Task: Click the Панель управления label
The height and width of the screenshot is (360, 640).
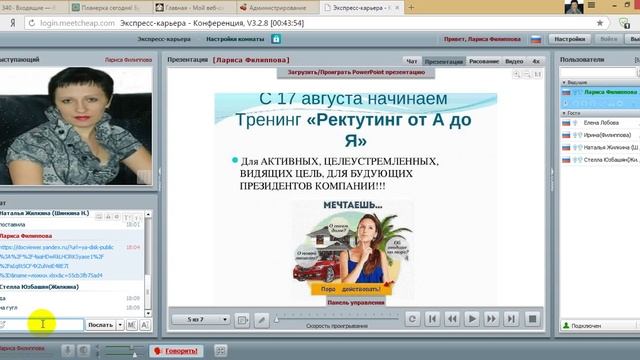Action: click(356, 302)
